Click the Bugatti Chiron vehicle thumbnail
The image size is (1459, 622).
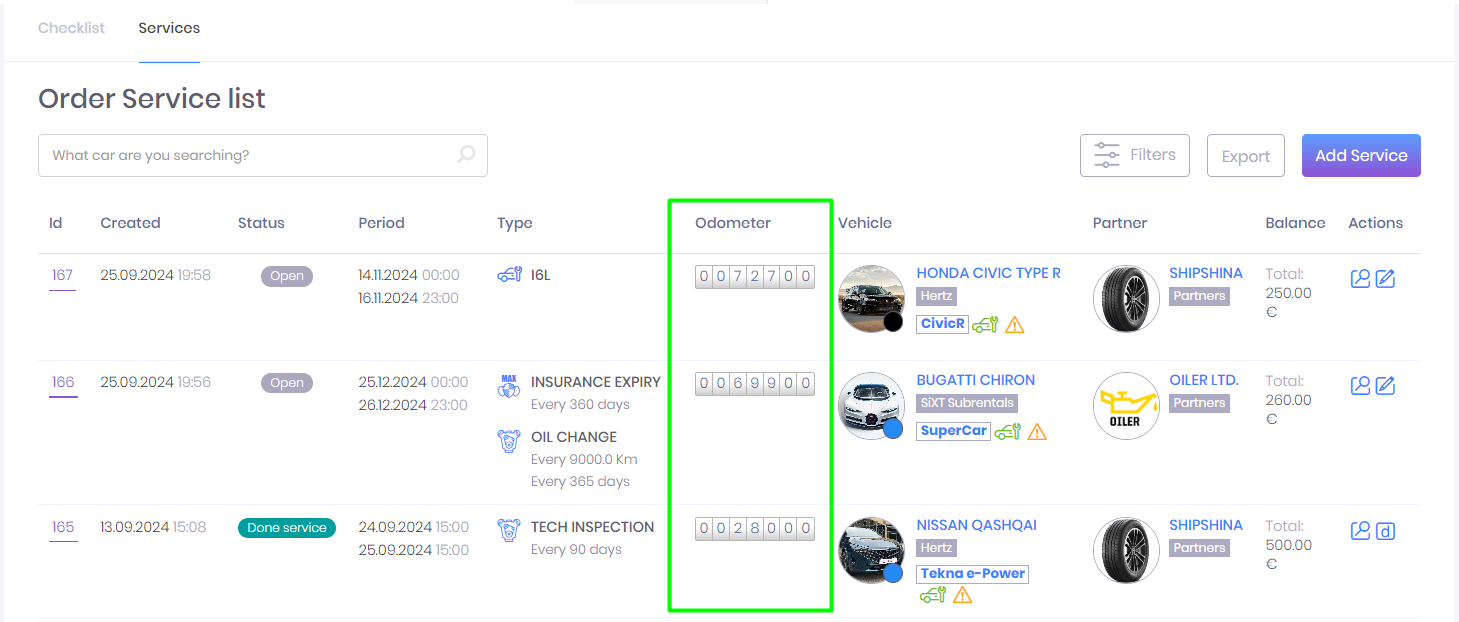[871, 405]
